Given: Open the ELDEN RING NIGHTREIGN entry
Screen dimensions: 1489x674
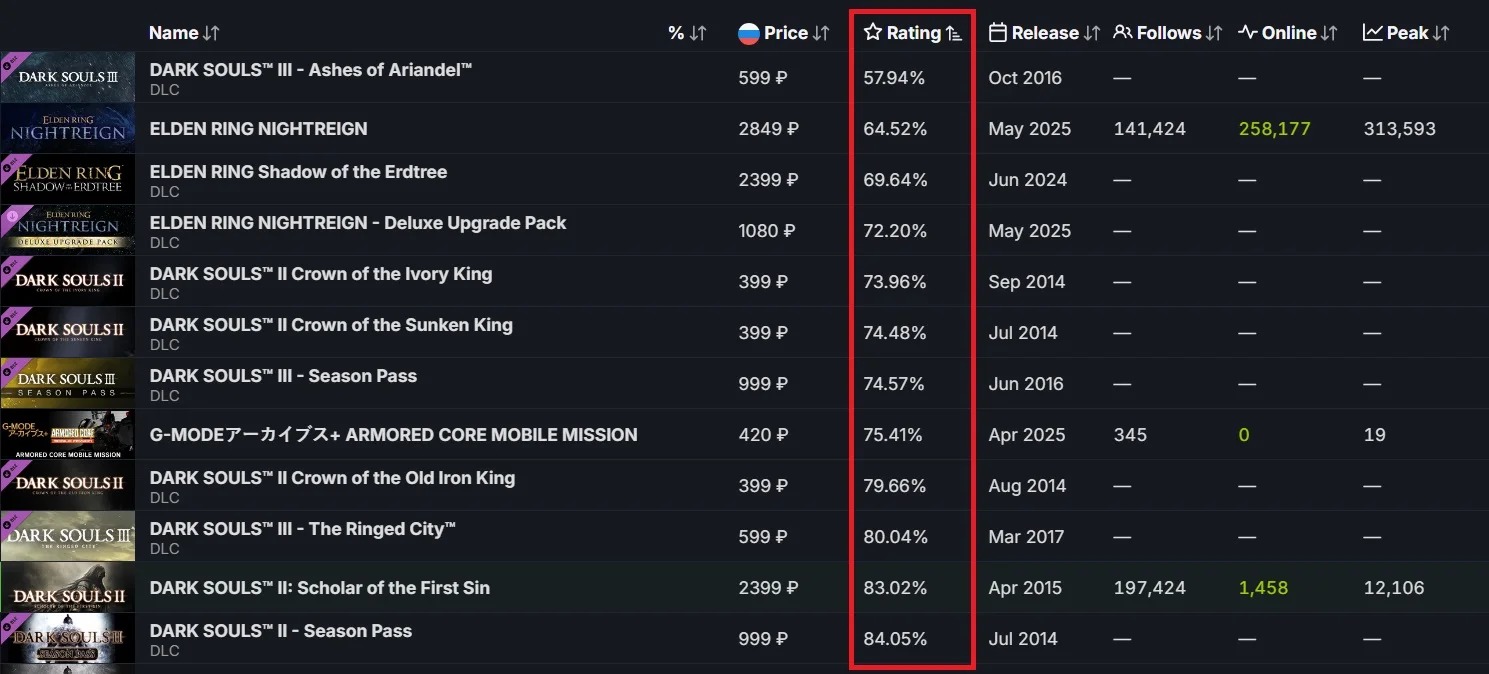Looking at the screenshot, I should pos(258,128).
